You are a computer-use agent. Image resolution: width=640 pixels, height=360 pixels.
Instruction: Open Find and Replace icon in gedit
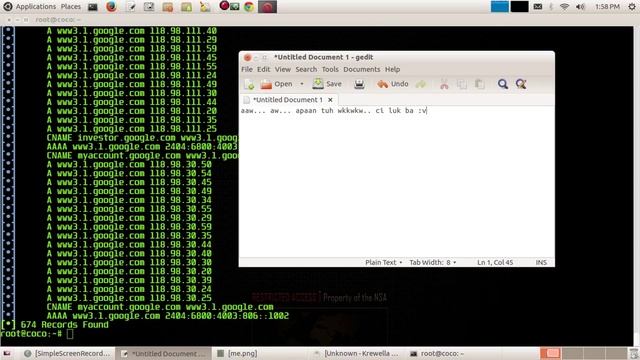point(521,84)
